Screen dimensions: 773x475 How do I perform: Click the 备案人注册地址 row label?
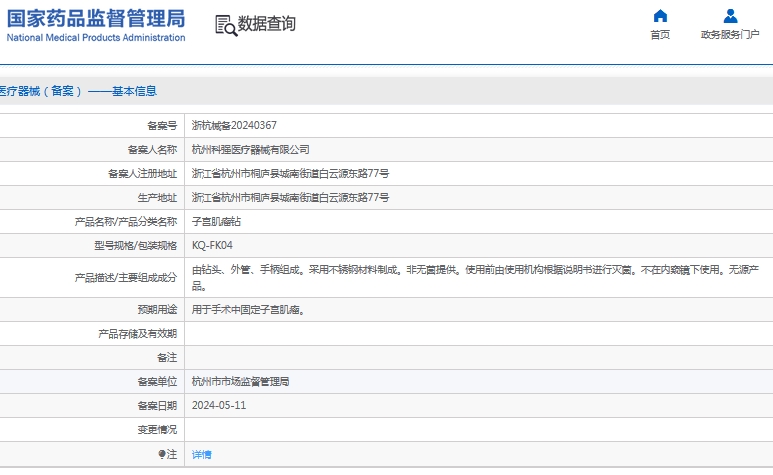point(142,173)
